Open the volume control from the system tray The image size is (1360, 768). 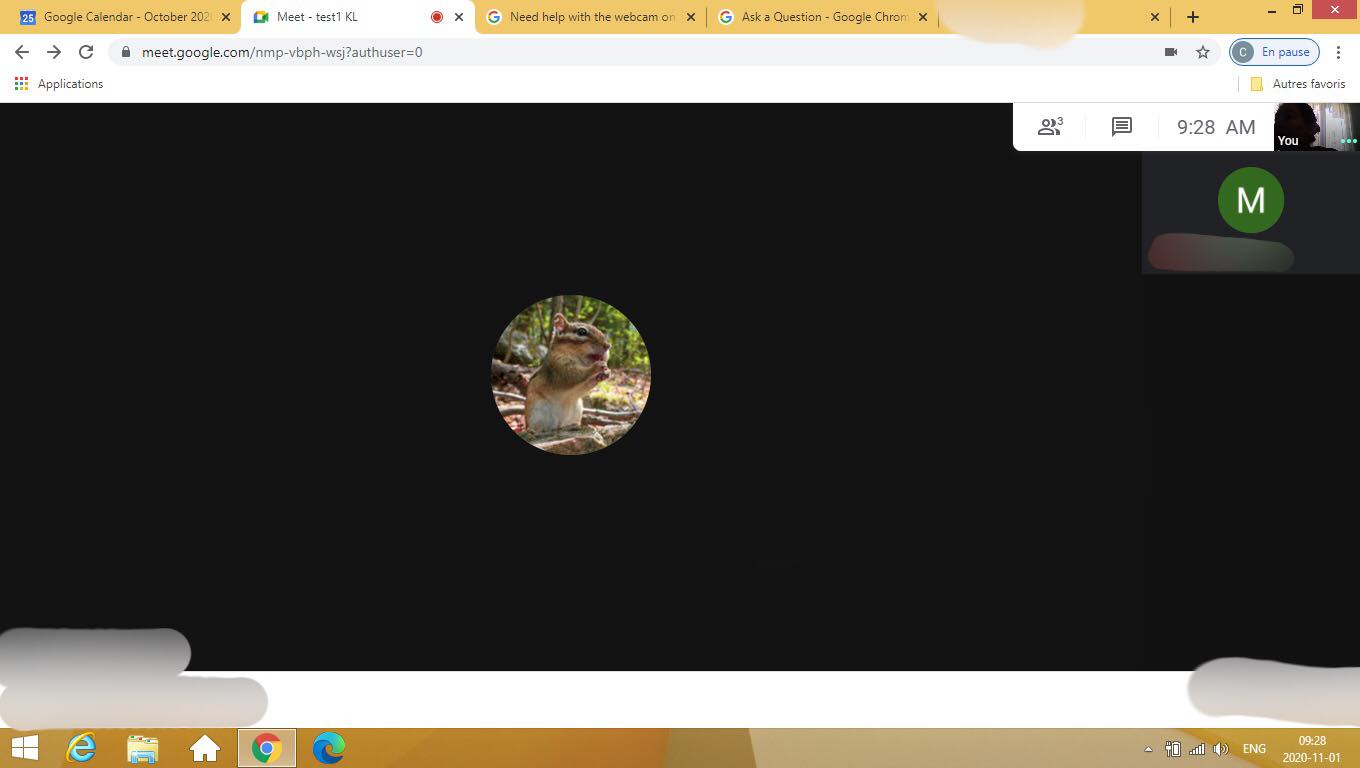[x=1221, y=748]
